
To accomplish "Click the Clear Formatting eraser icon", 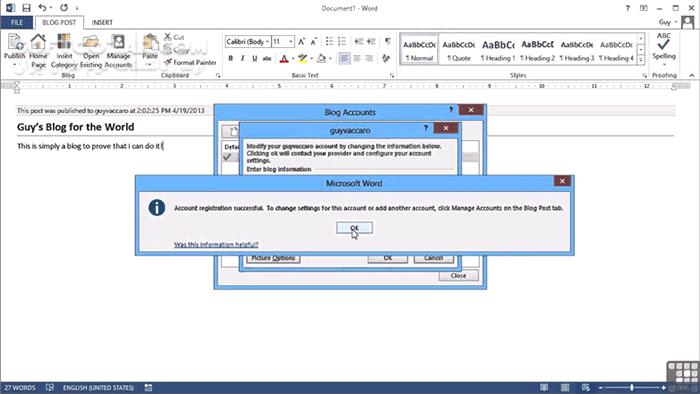I will pos(386,58).
